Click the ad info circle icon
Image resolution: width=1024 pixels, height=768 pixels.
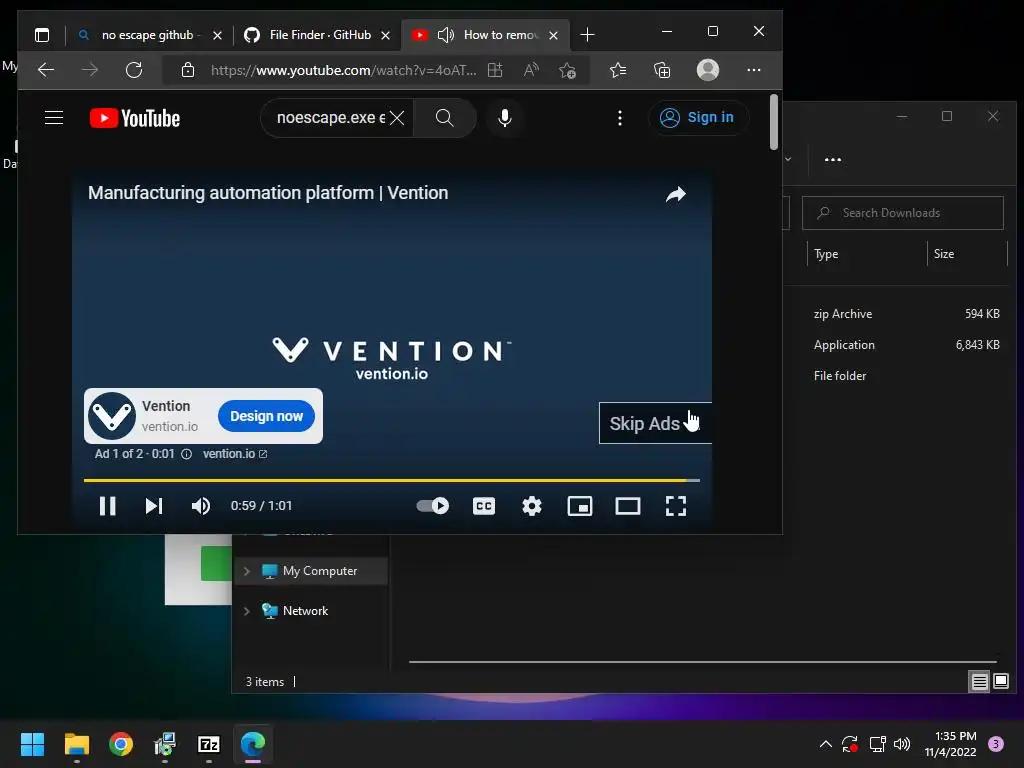click(x=186, y=454)
